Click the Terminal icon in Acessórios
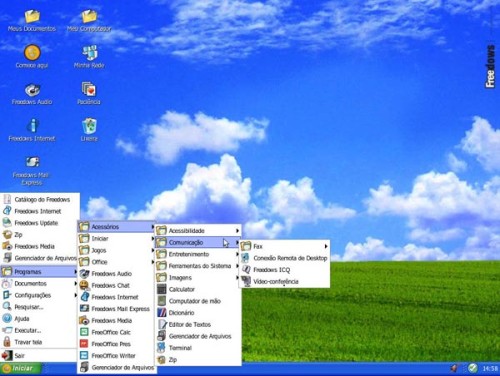 click(162, 347)
